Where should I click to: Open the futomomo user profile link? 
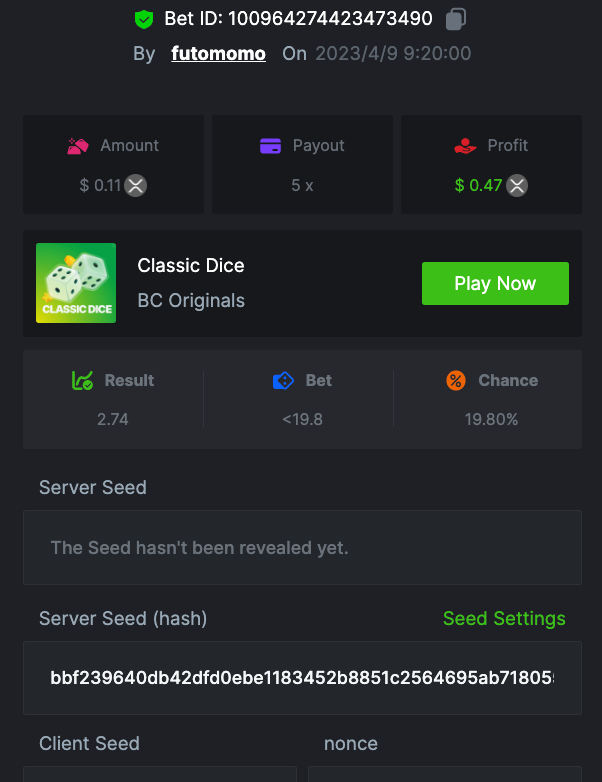pos(218,54)
